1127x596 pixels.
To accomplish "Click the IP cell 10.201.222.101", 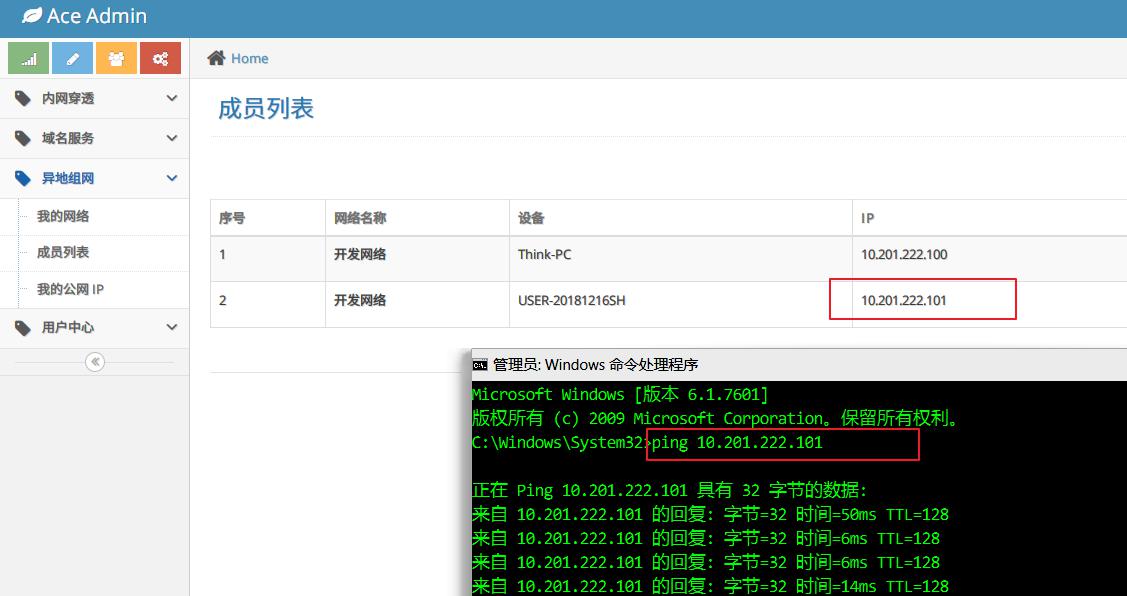I will point(904,300).
